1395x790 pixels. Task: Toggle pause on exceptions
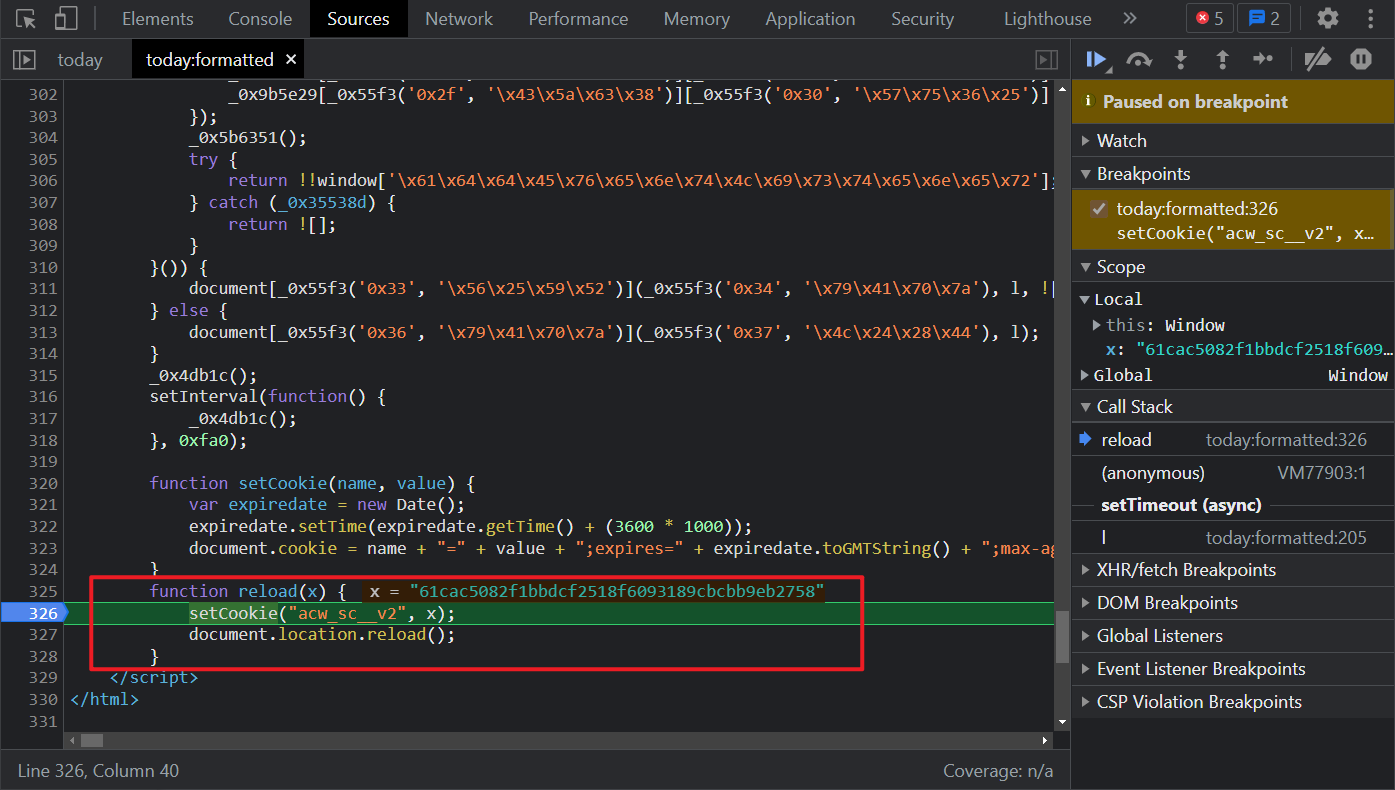pyautogui.click(x=1360, y=60)
